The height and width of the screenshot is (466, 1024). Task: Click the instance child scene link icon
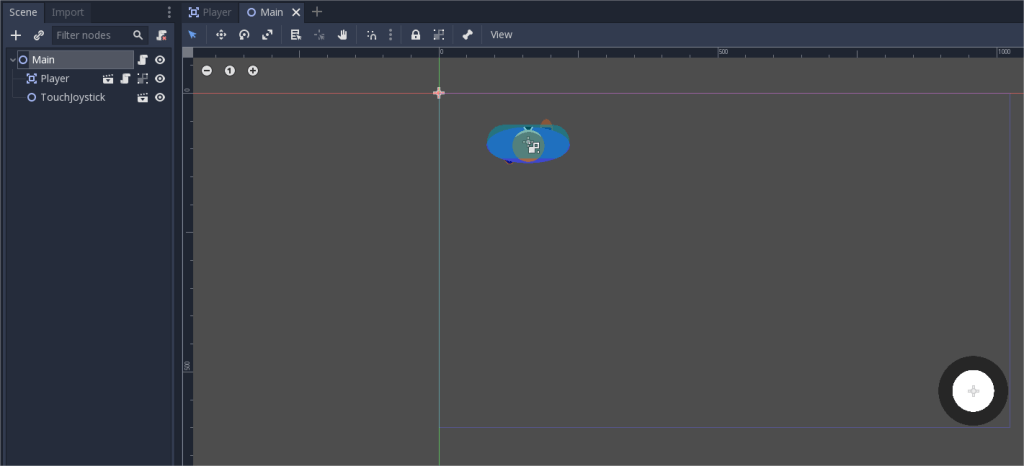pyautogui.click(x=38, y=35)
